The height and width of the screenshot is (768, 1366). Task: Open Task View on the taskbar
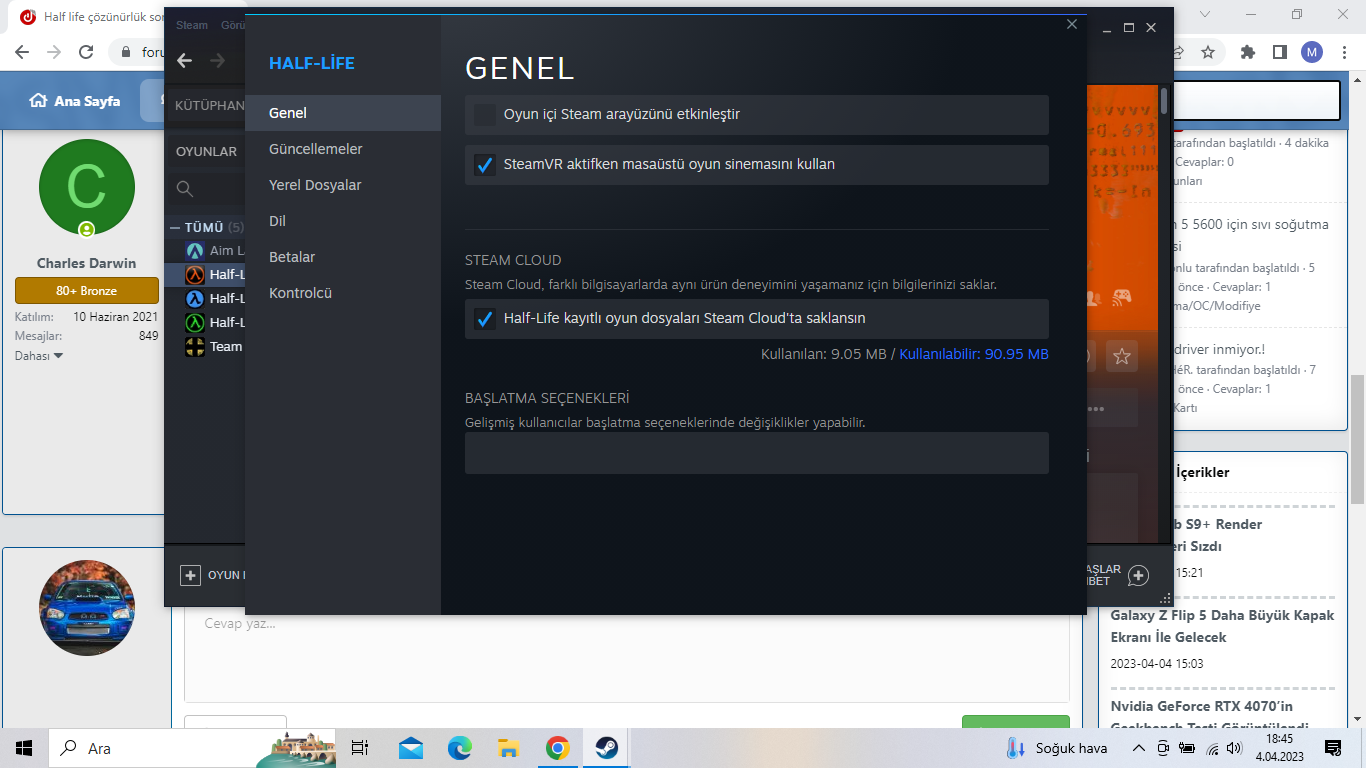(x=360, y=748)
